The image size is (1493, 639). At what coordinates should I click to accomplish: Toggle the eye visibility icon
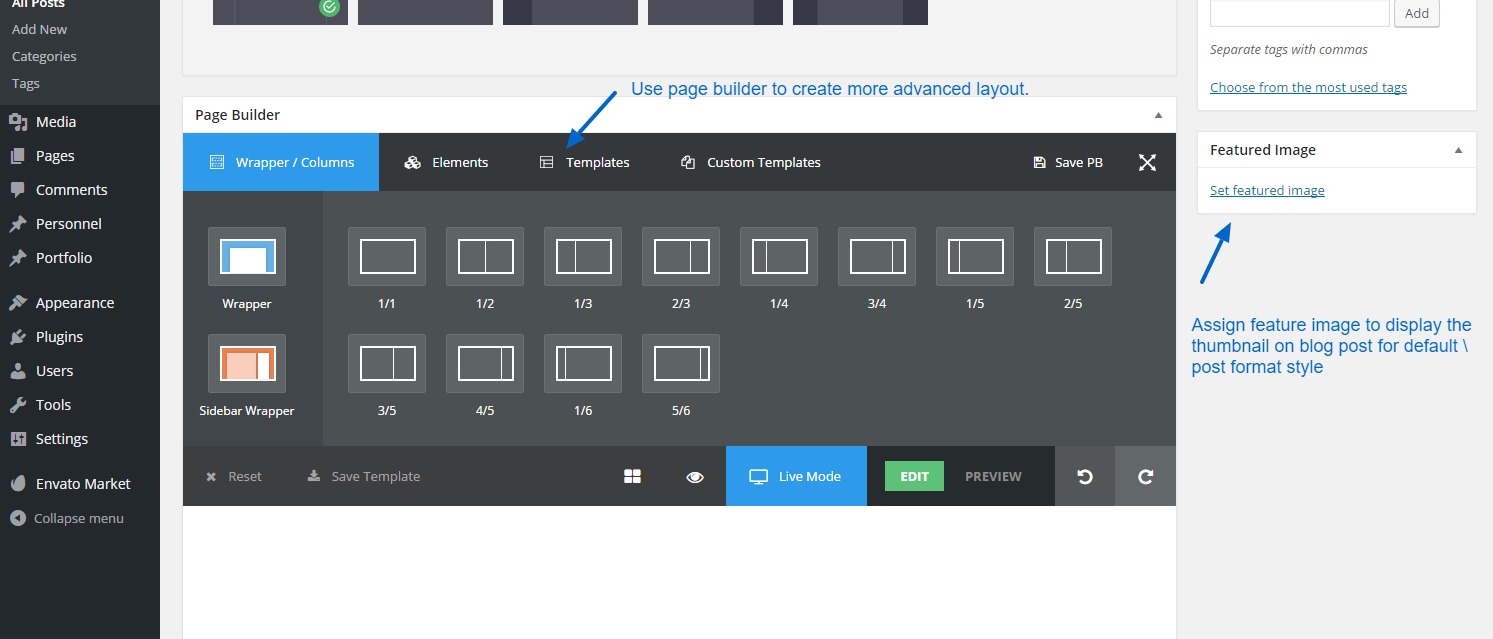point(695,477)
